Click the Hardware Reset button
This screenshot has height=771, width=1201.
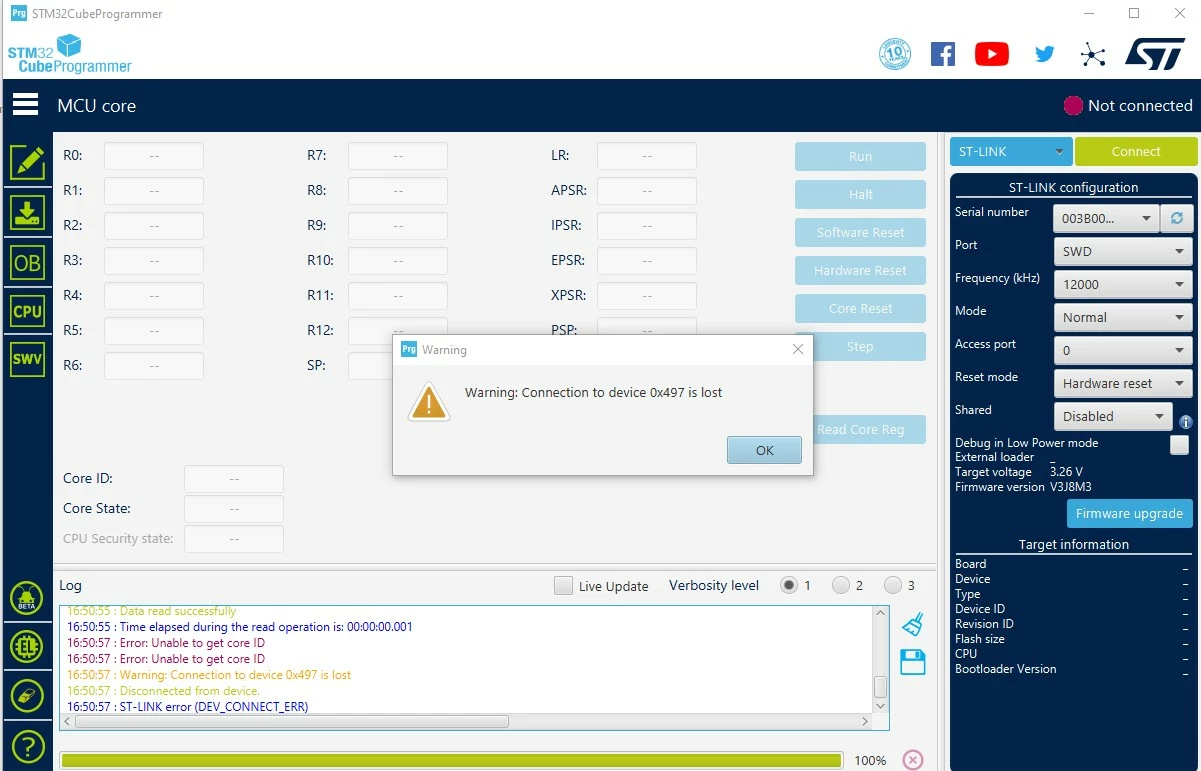coord(860,270)
